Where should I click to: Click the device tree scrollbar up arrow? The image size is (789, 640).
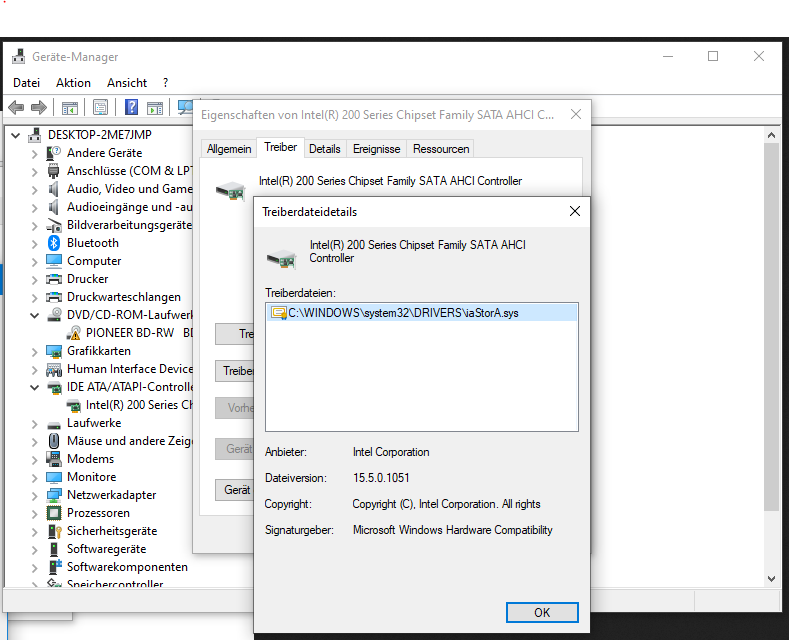pos(771,135)
